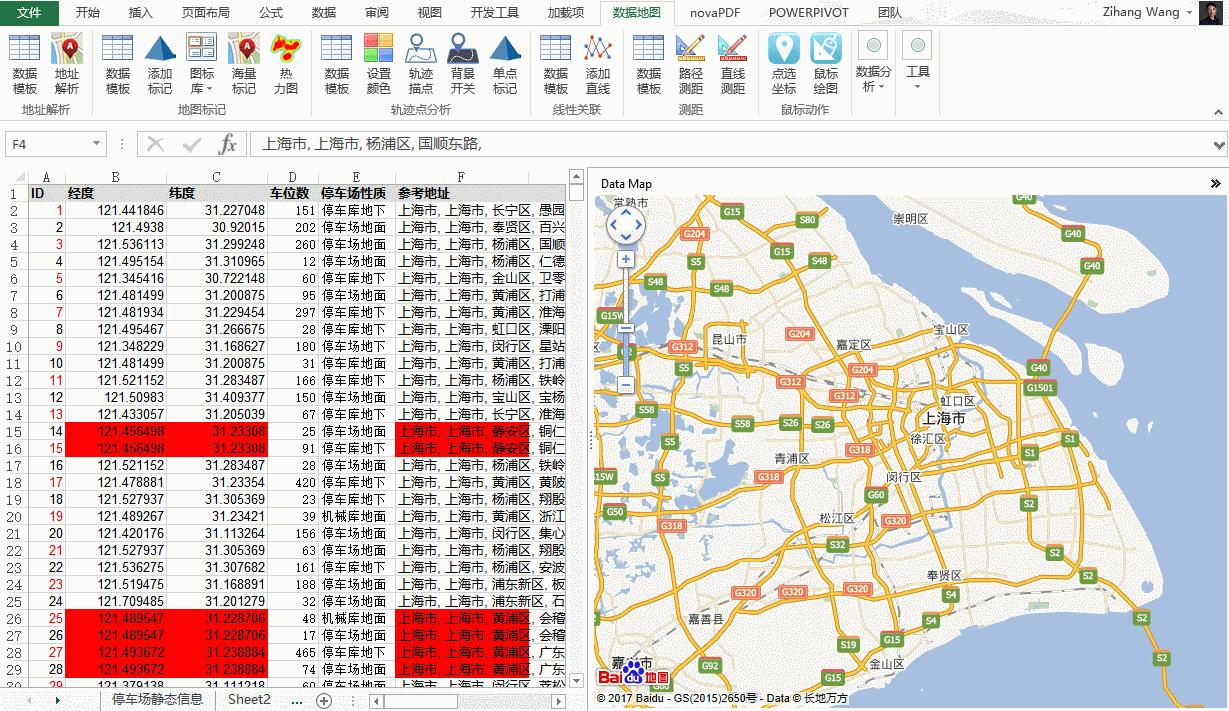Click the map zoom slider handle
Viewport: 1229px width, 711px height.
pyautogui.click(x=626, y=328)
